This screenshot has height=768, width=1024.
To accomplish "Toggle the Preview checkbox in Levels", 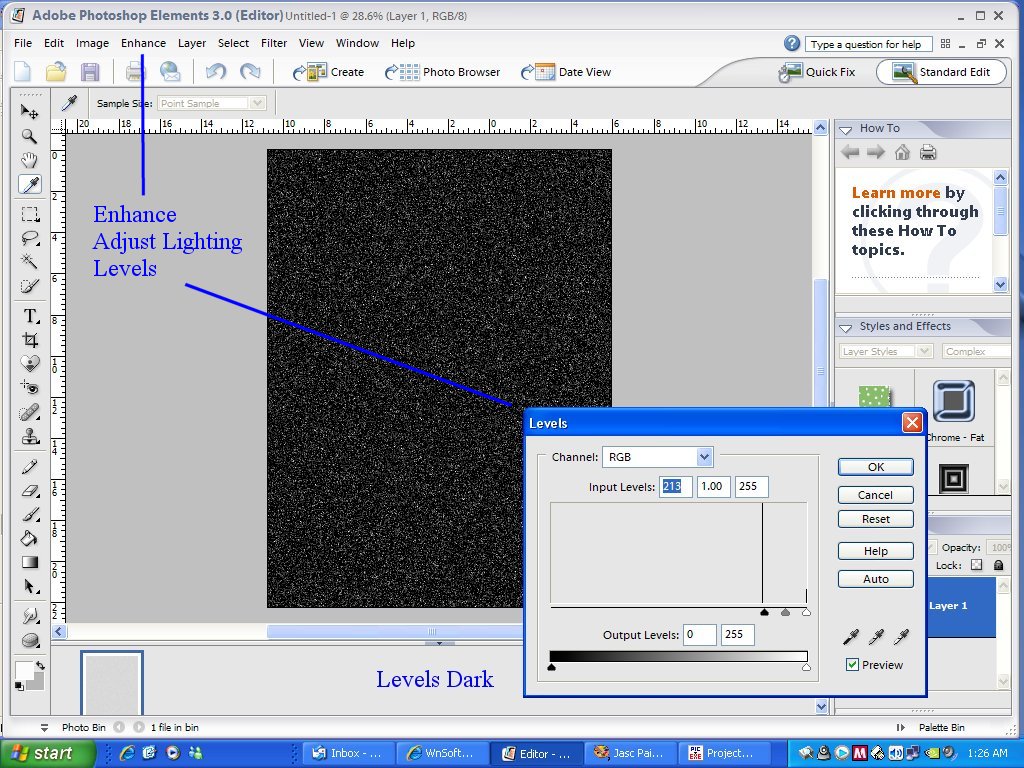I will [852, 665].
